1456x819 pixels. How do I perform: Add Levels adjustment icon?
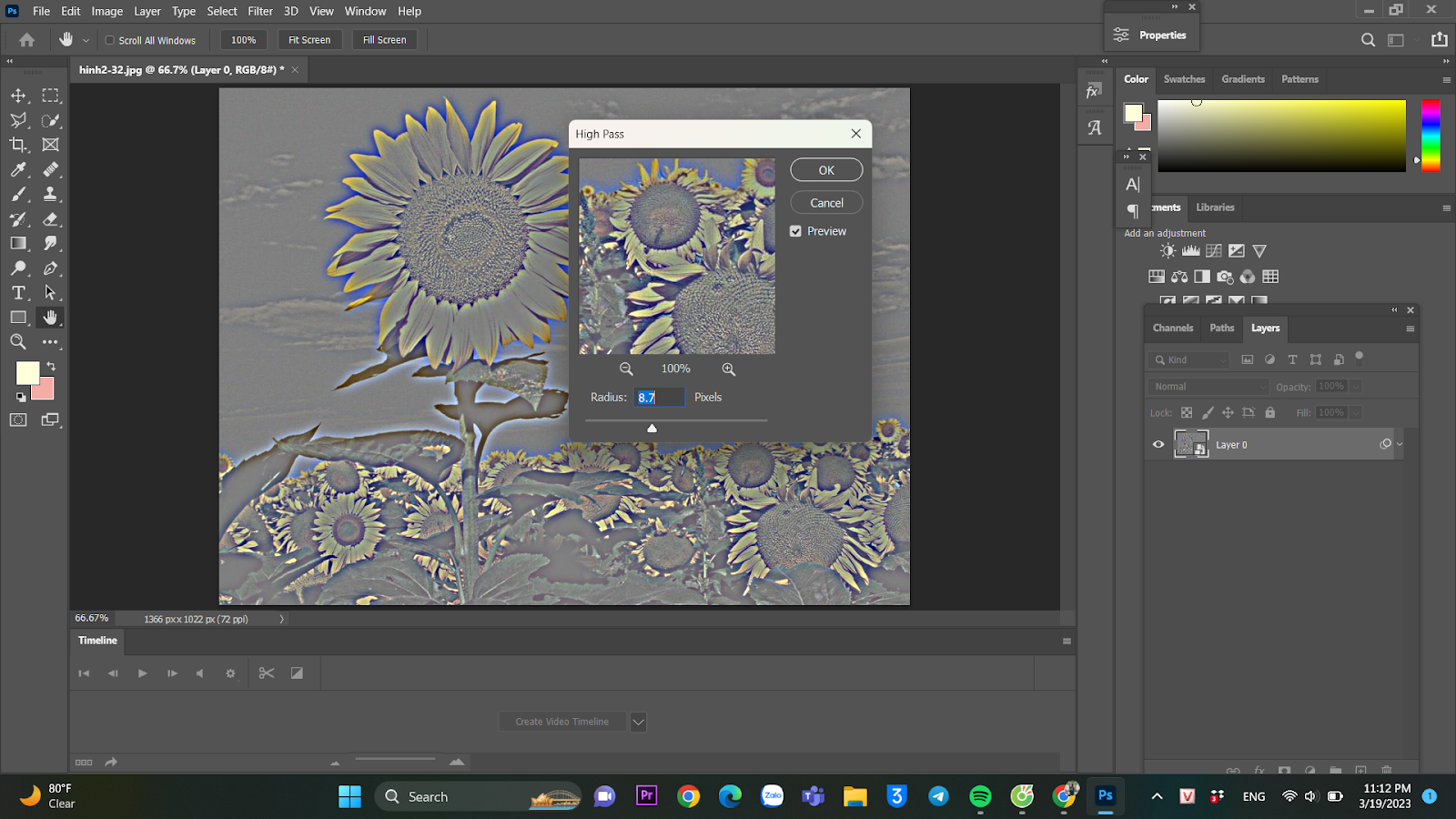click(1190, 250)
